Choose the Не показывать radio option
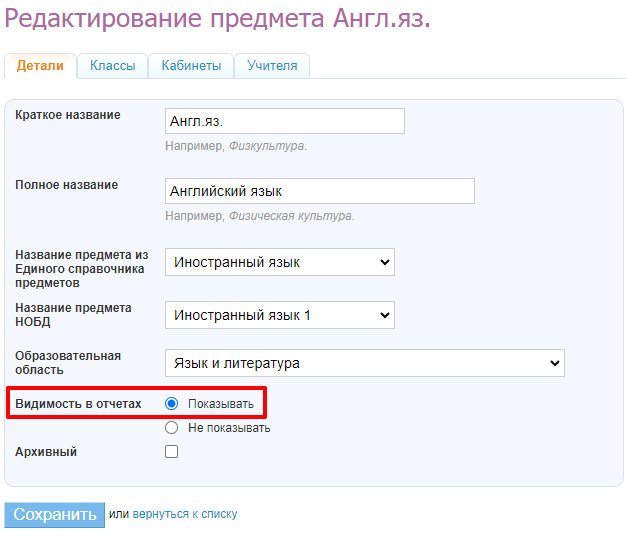Image resolution: width=627 pixels, height=541 pixels. (x=172, y=428)
